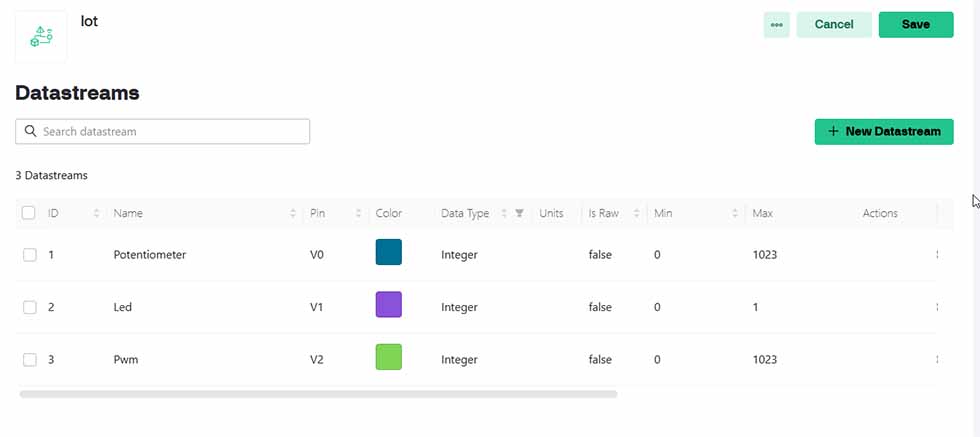Focus the Search datastream field
Image resolution: width=980 pixels, height=437 pixels.
(162, 131)
